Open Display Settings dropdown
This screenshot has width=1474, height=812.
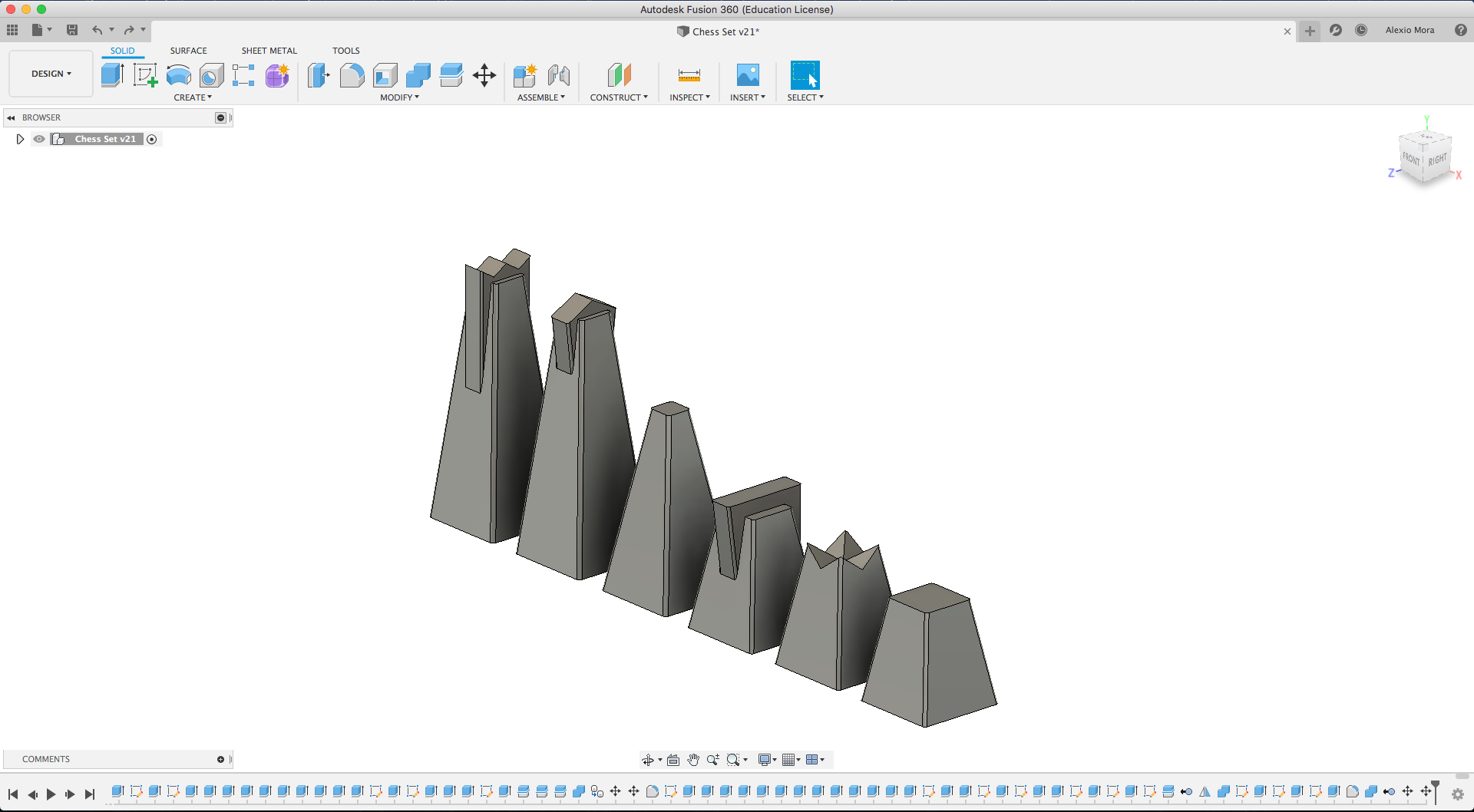[x=768, y=760]
